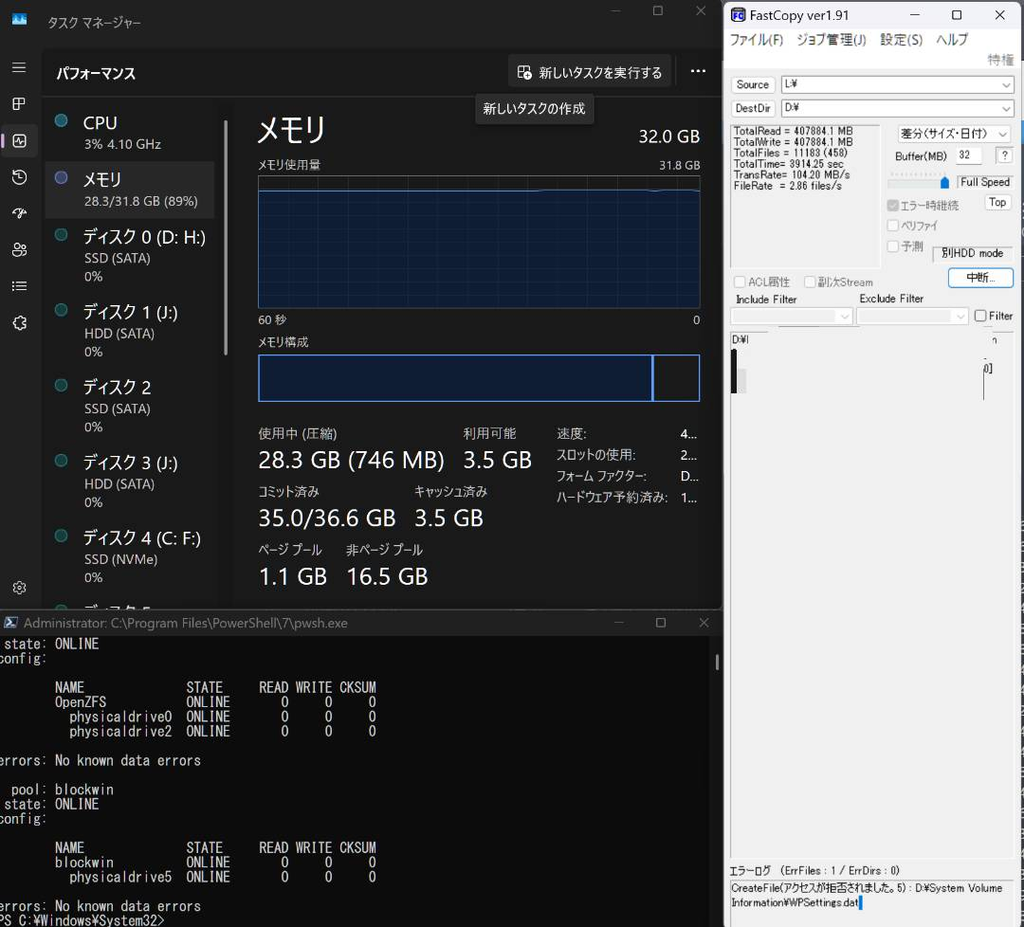The width and height of the screenshot is (1024, 927).
Task: Click the 中断 cancel button
Action: click(x=980, y=278)
